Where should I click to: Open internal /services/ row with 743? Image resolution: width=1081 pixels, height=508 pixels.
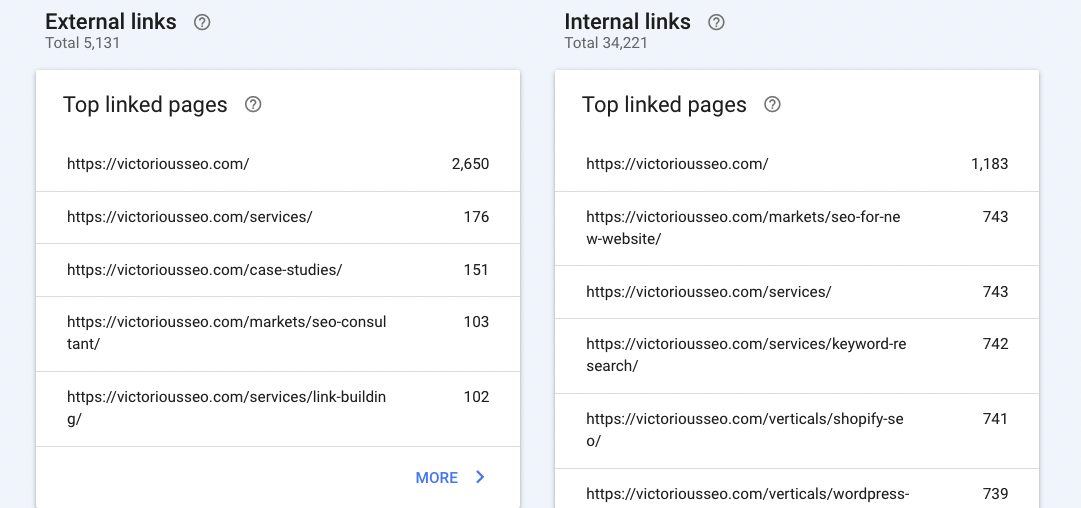797,292
